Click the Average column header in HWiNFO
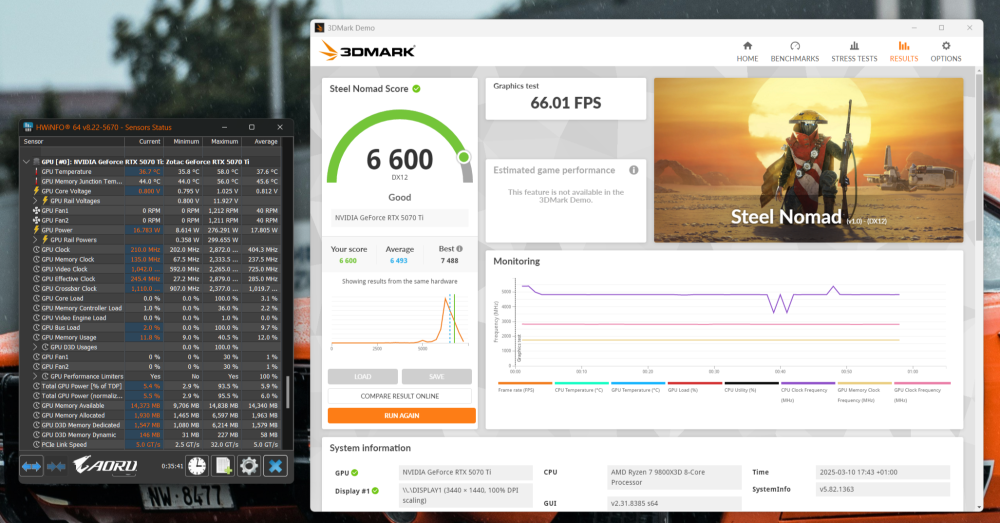This screenshot has width=1000, height=523. [x=261, y=142]
